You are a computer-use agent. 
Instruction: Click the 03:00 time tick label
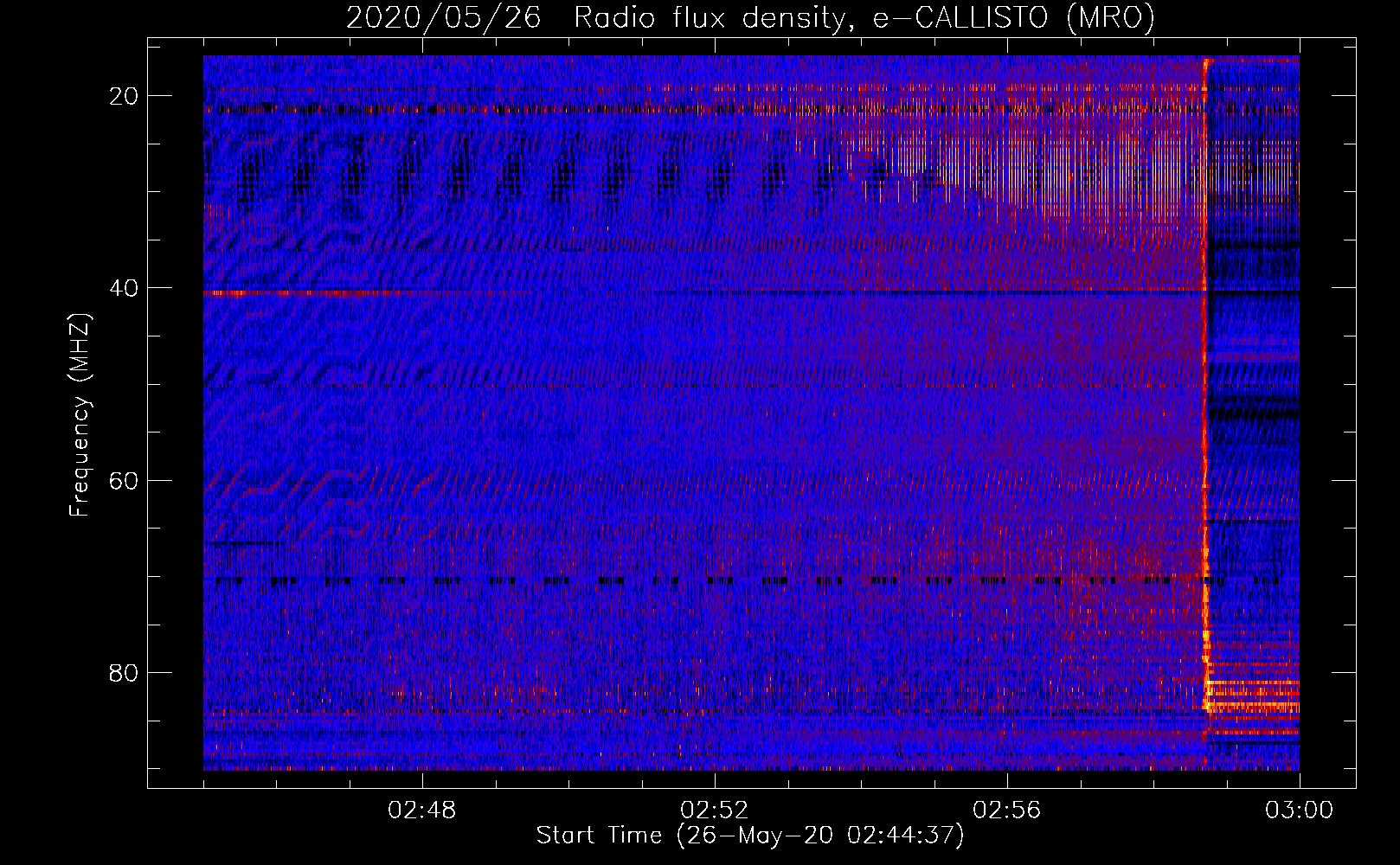(x=1299, y=811)
